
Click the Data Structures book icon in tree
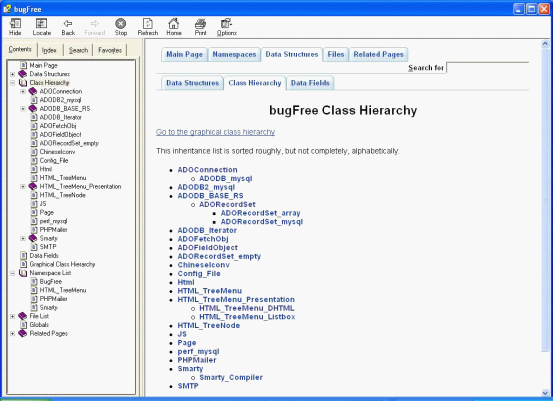click(x=23, y=74)
